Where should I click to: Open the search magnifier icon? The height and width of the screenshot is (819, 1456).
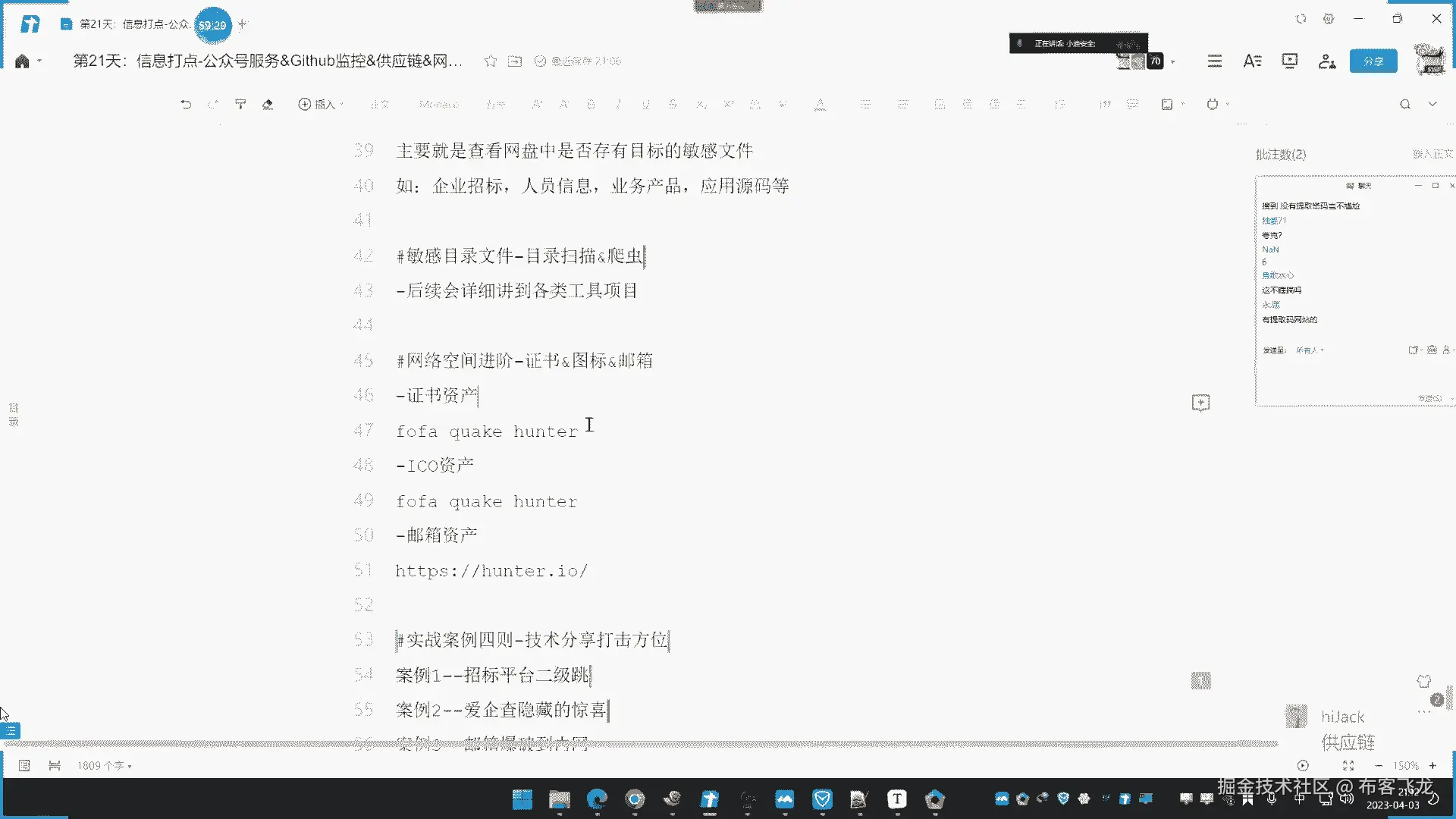(1405, 105)
